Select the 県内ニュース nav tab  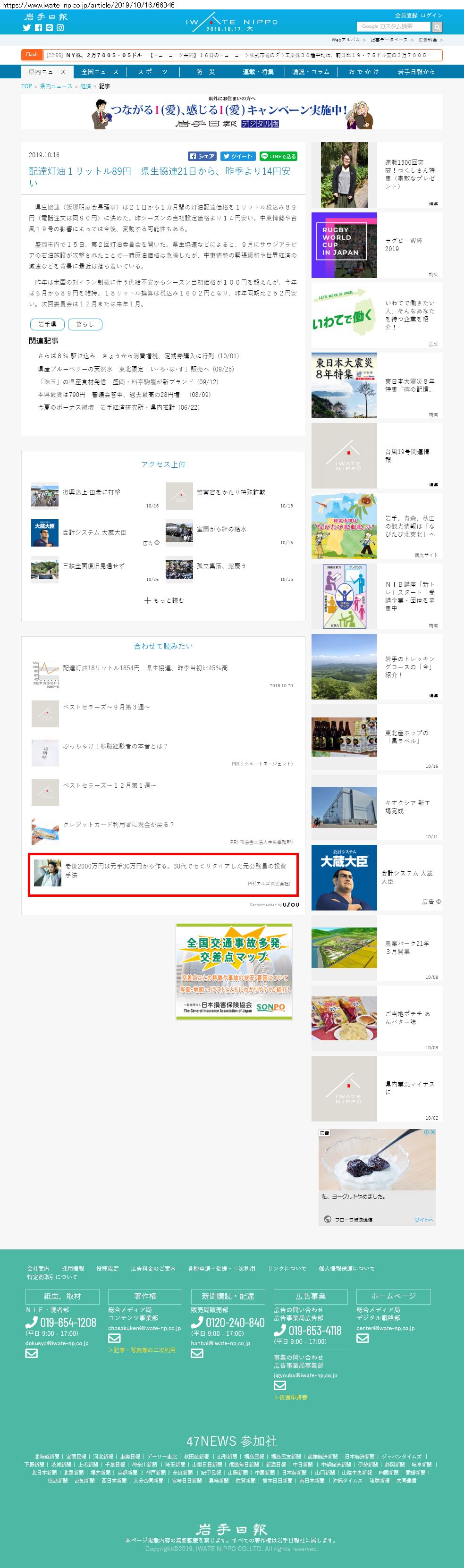coord(47,72)
